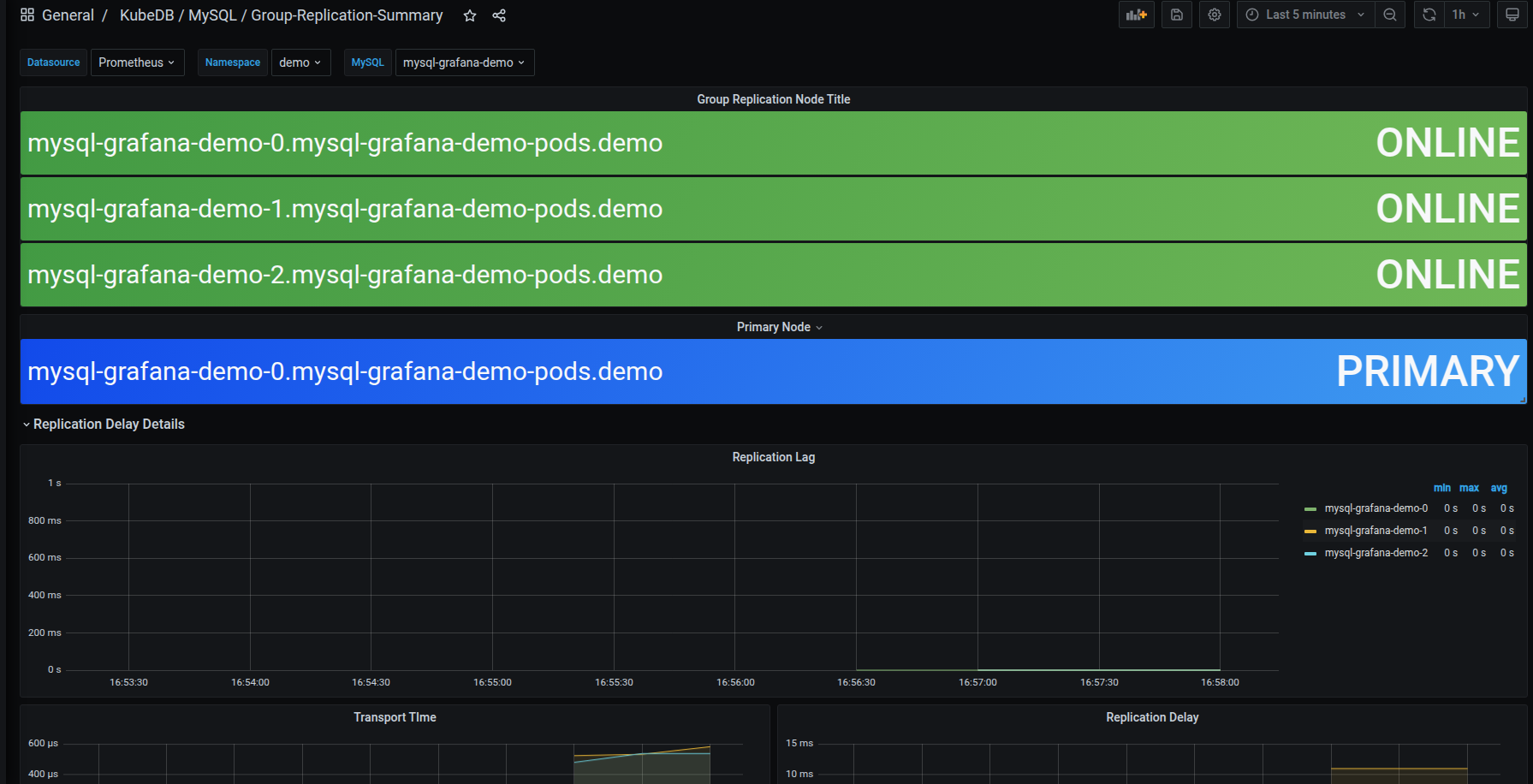The image size is (1533, 784).
Task: Open dashboard settings gear
Action: point(1215,15)
